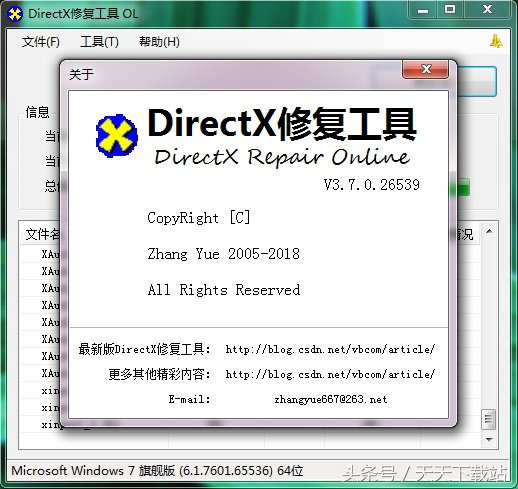Click the 'Zhang Yue 2005-2018' text
The width and height of the screenshot is (518, 489).
[x=223, y=254]
